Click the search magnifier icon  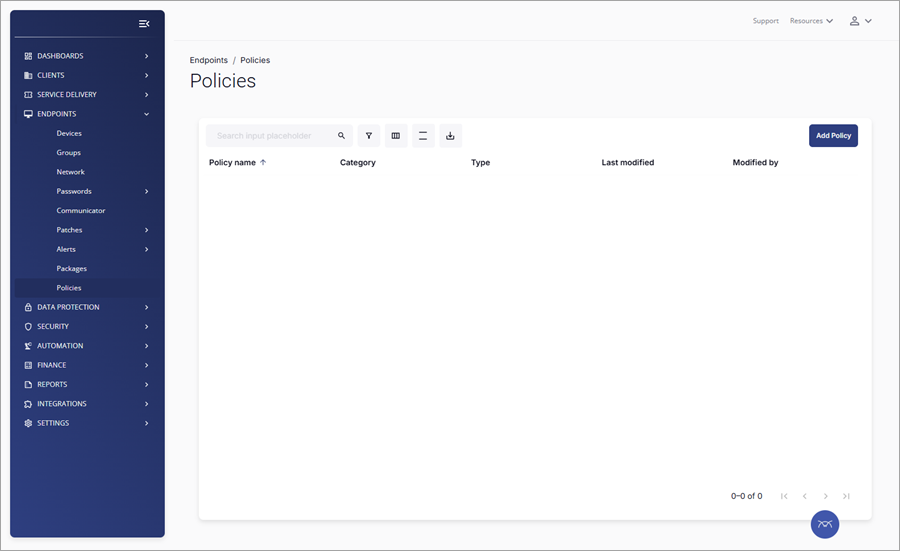point(342,135)
